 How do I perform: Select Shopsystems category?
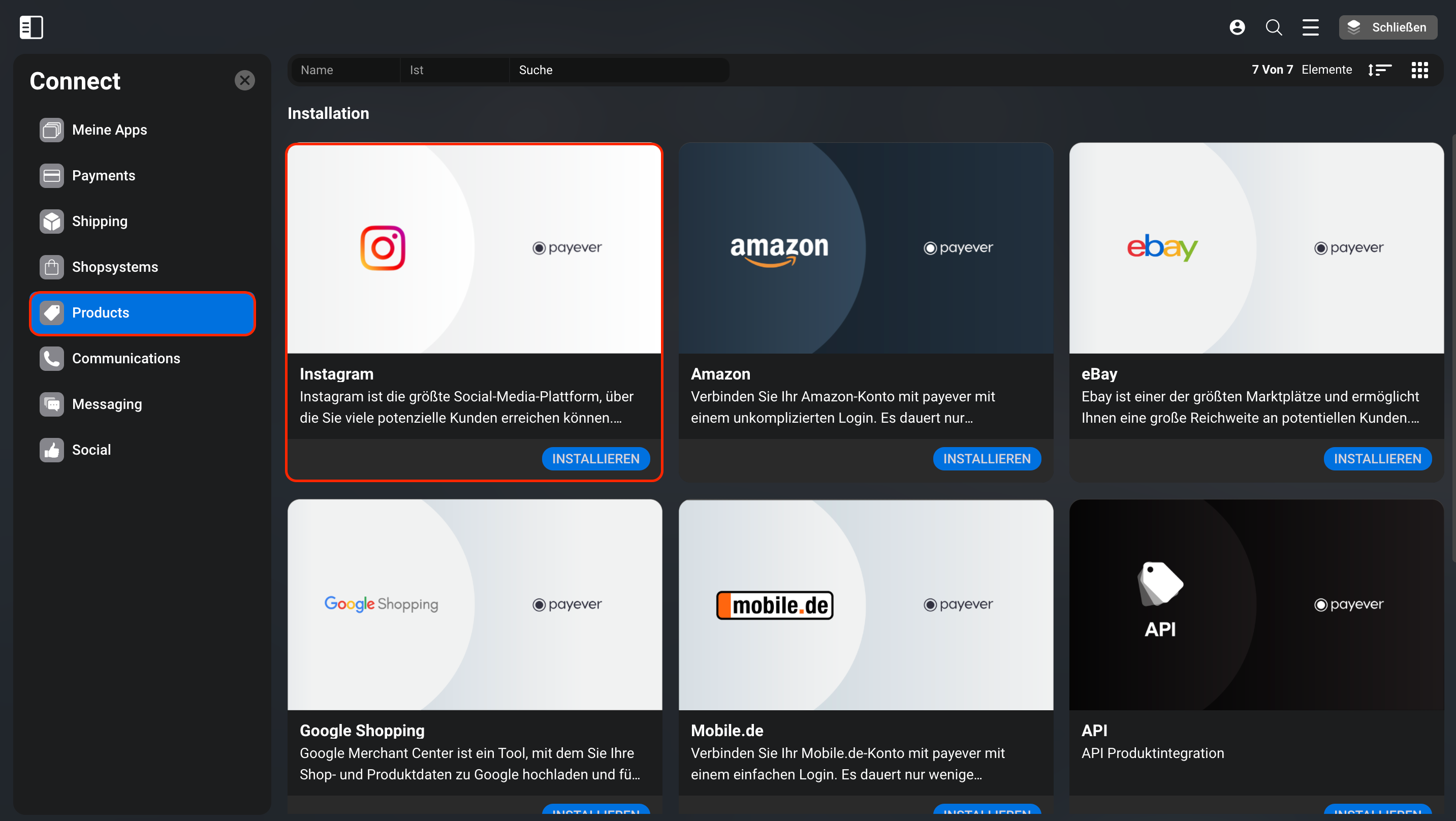[142, 267]
